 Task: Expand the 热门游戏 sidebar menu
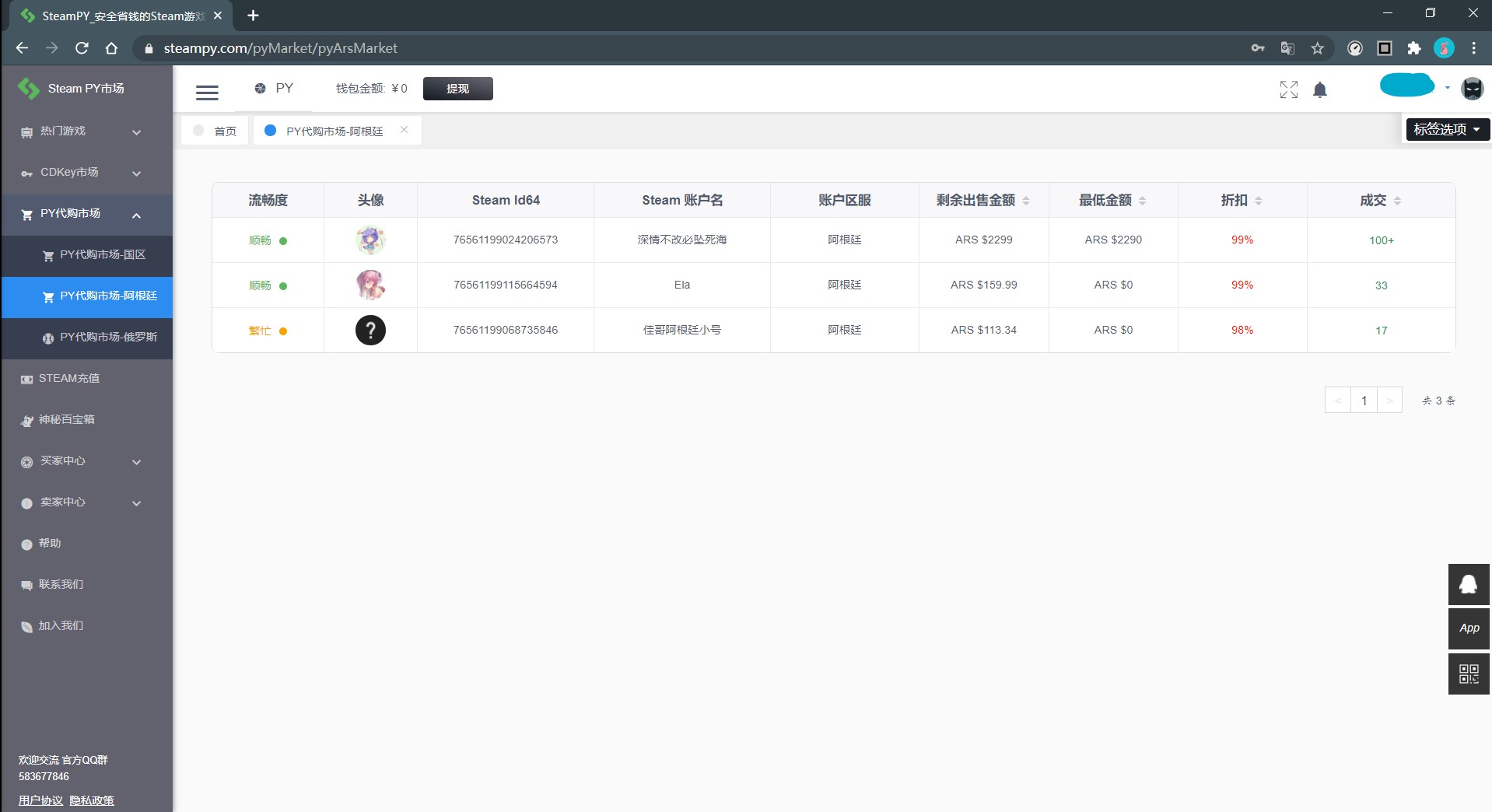click(86, 131)
